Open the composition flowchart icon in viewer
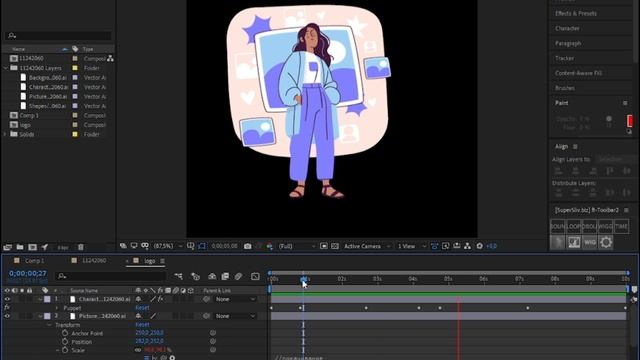 467,246
